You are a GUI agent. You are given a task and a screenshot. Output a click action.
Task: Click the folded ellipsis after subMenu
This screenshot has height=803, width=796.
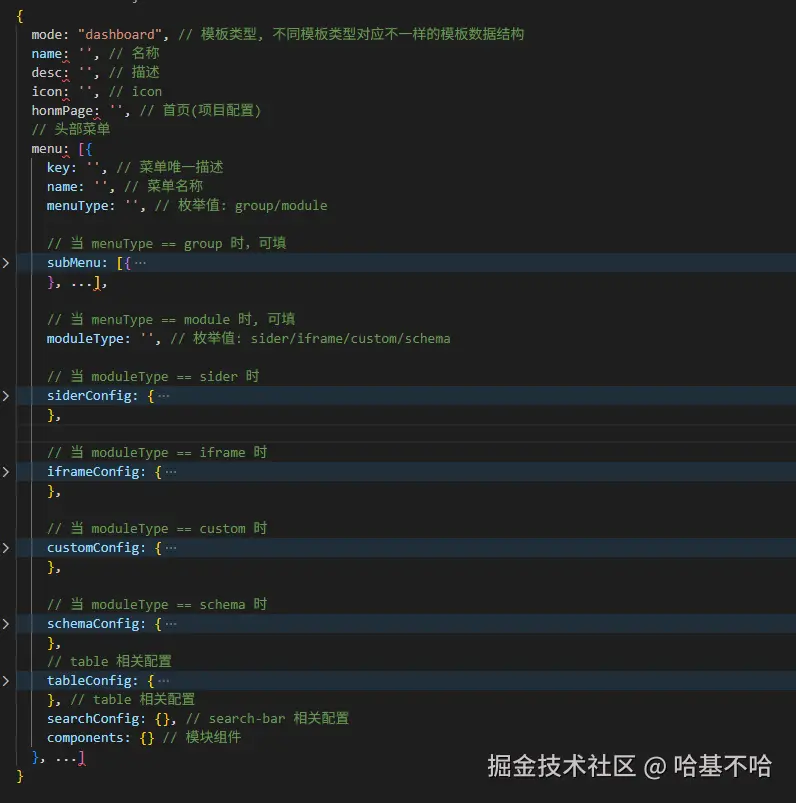[x=140, y=263]
